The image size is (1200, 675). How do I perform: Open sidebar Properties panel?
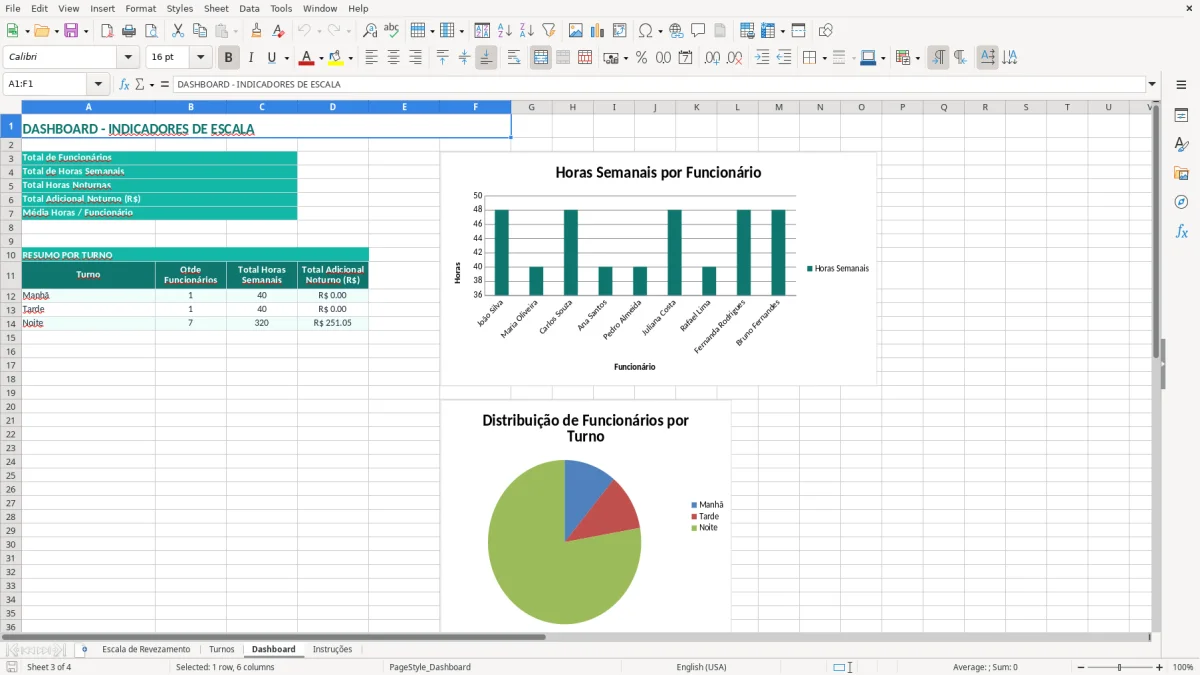coord(1181,115)
